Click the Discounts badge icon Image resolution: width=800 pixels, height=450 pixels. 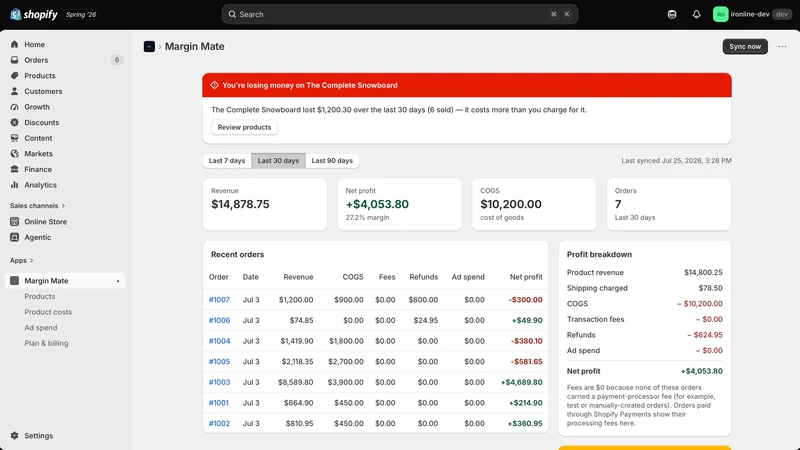(x=14, y=122)
